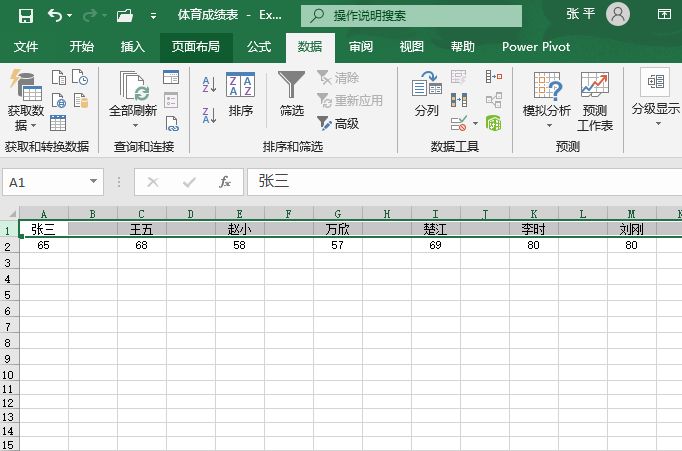Switch to the Insert (插入) tab
This screenshot has width=682, height=451.
(x=133, y=47)
